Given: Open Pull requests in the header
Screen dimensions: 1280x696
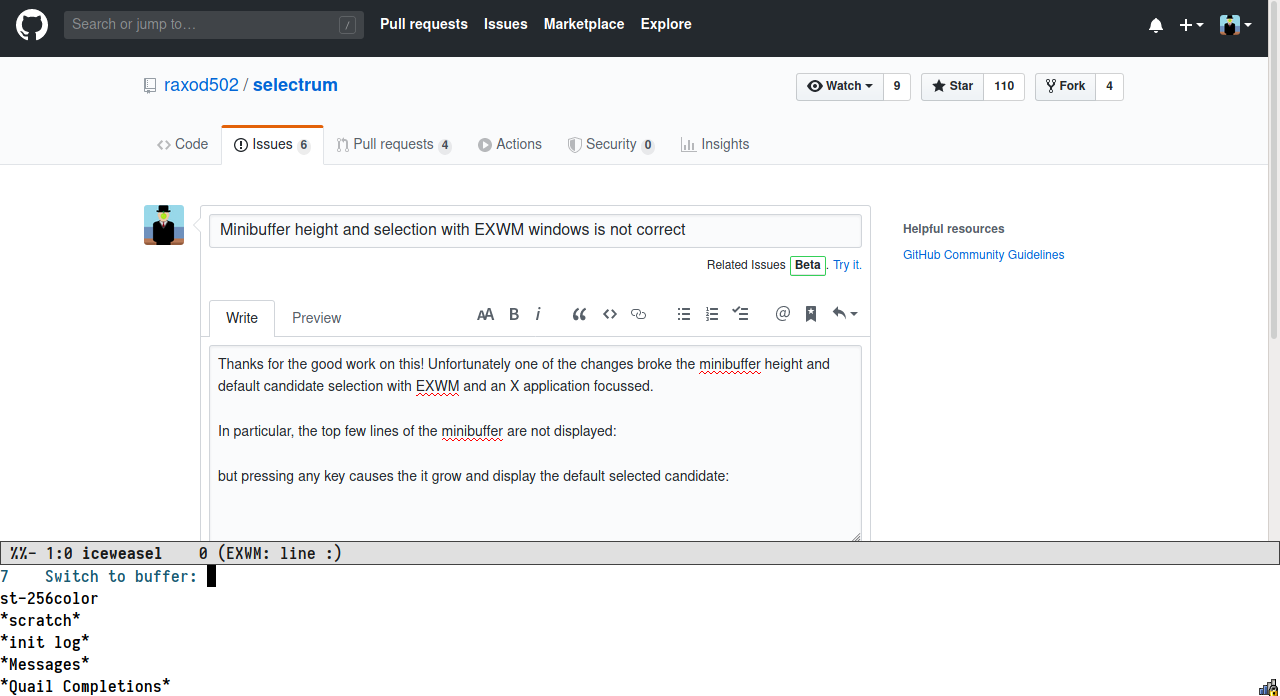Looking at the screenshot, I should (x=424, y=24).
